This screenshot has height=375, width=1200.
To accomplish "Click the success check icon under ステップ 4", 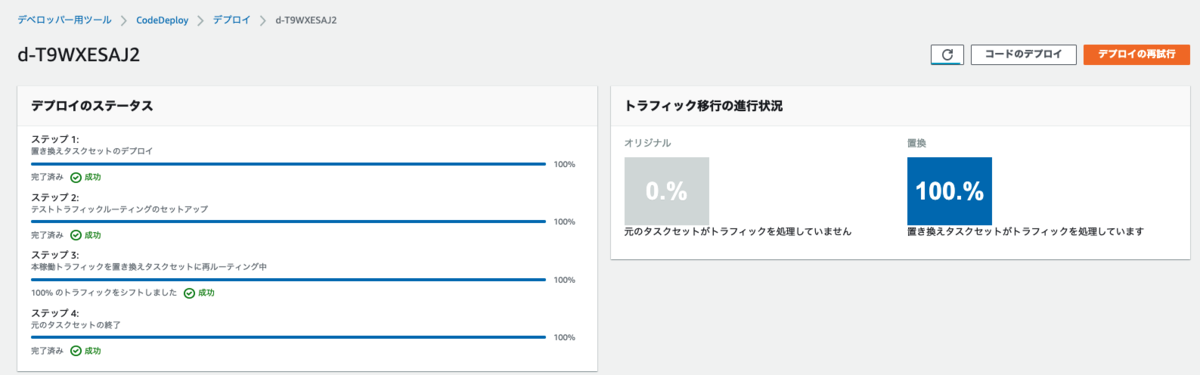I will [75, 351].
